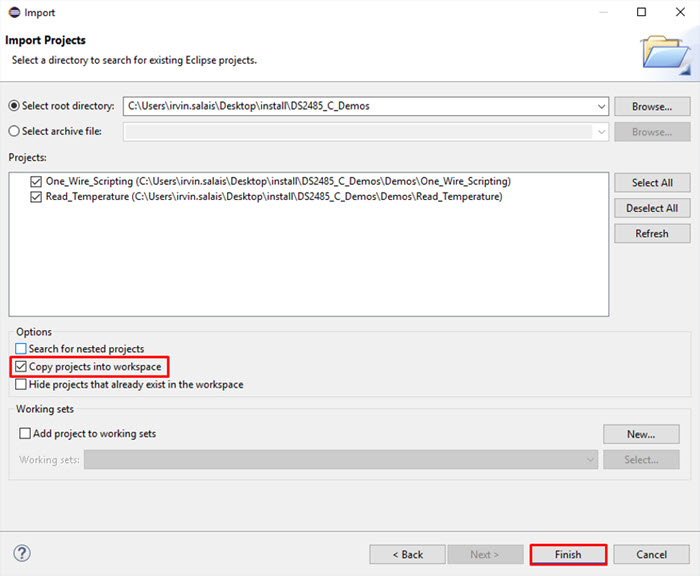Click the Eclipse icon in title bar
This screenshot has width=700, height=576.
coord(14,13)
